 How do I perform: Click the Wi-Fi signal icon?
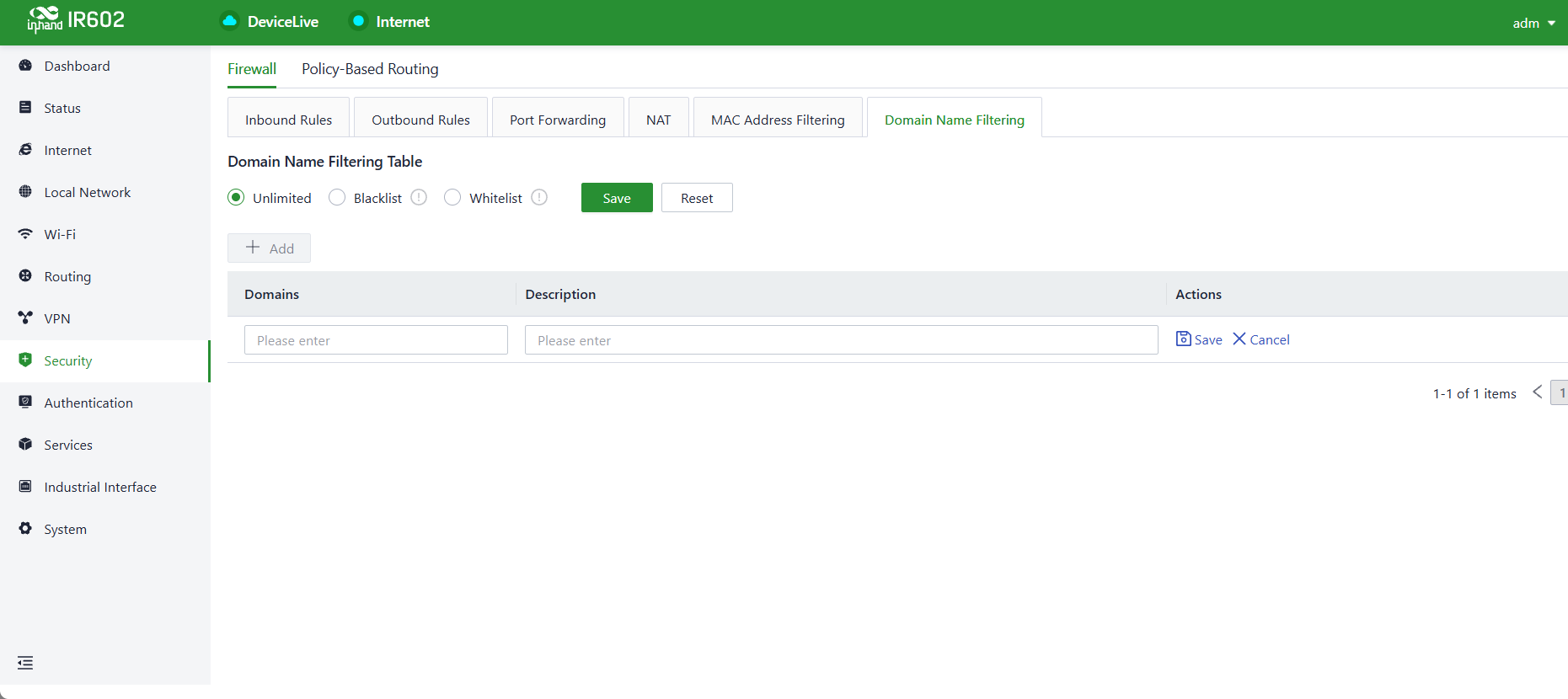(25, 234)
